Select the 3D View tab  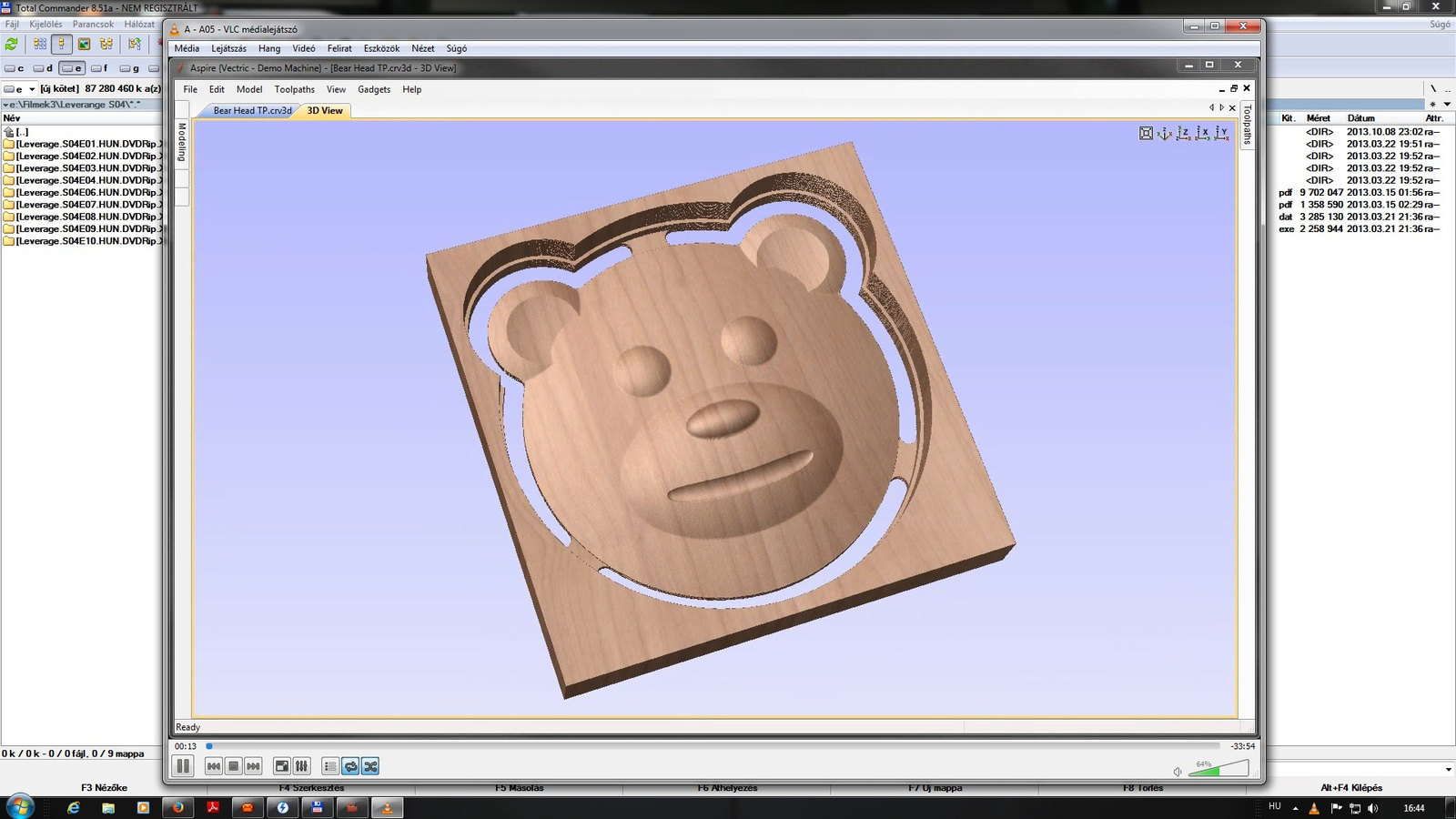coord(325,110)
